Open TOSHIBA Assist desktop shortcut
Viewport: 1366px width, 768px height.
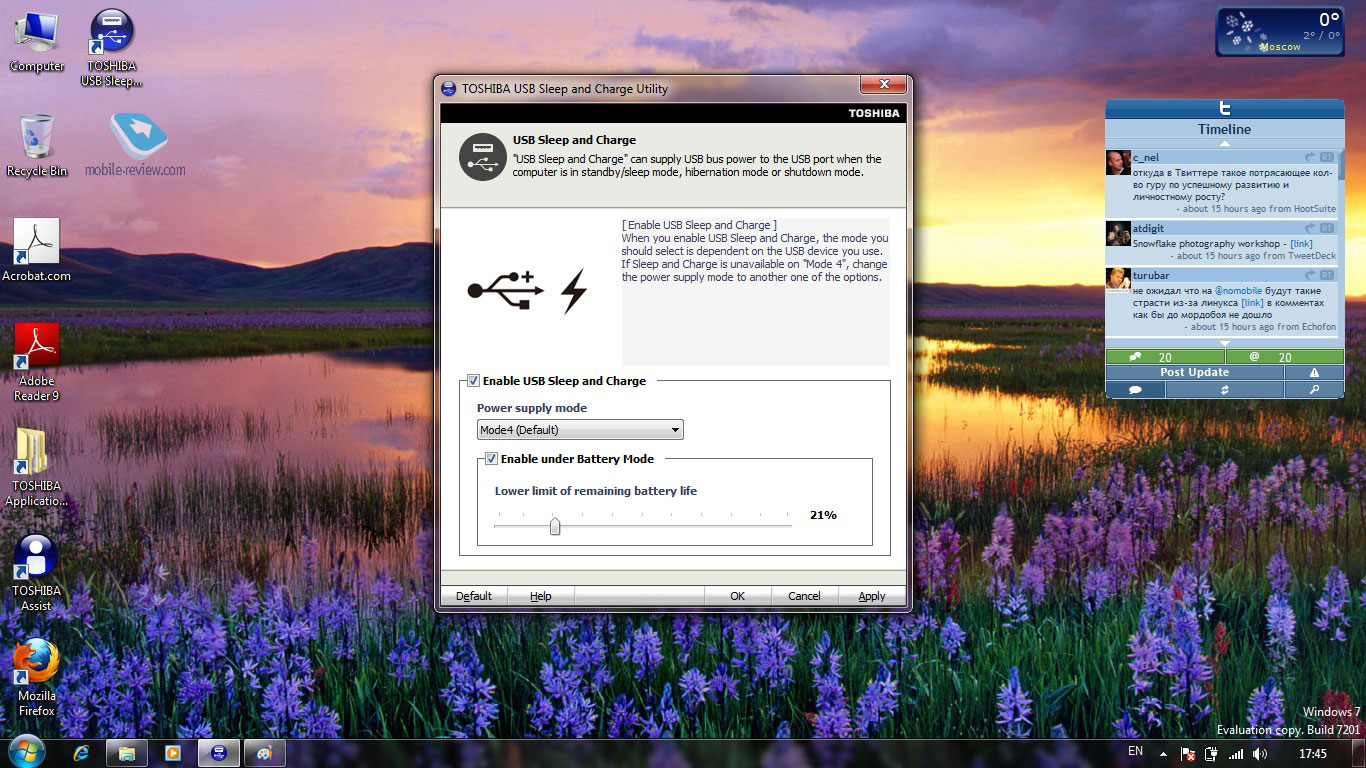coord(36,572)
